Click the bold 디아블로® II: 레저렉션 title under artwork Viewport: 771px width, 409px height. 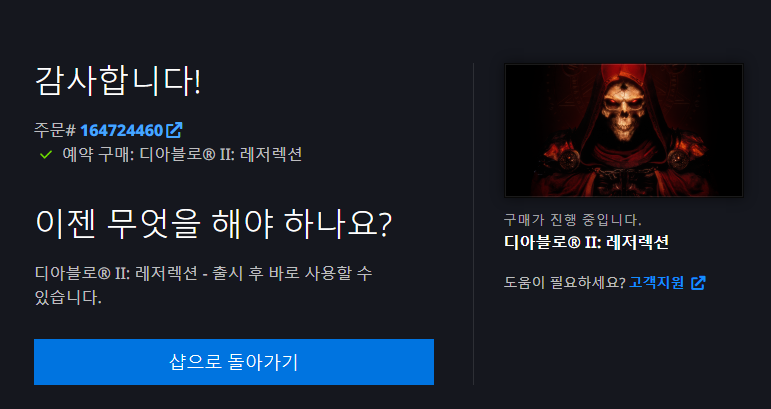(x=587, y=242)
